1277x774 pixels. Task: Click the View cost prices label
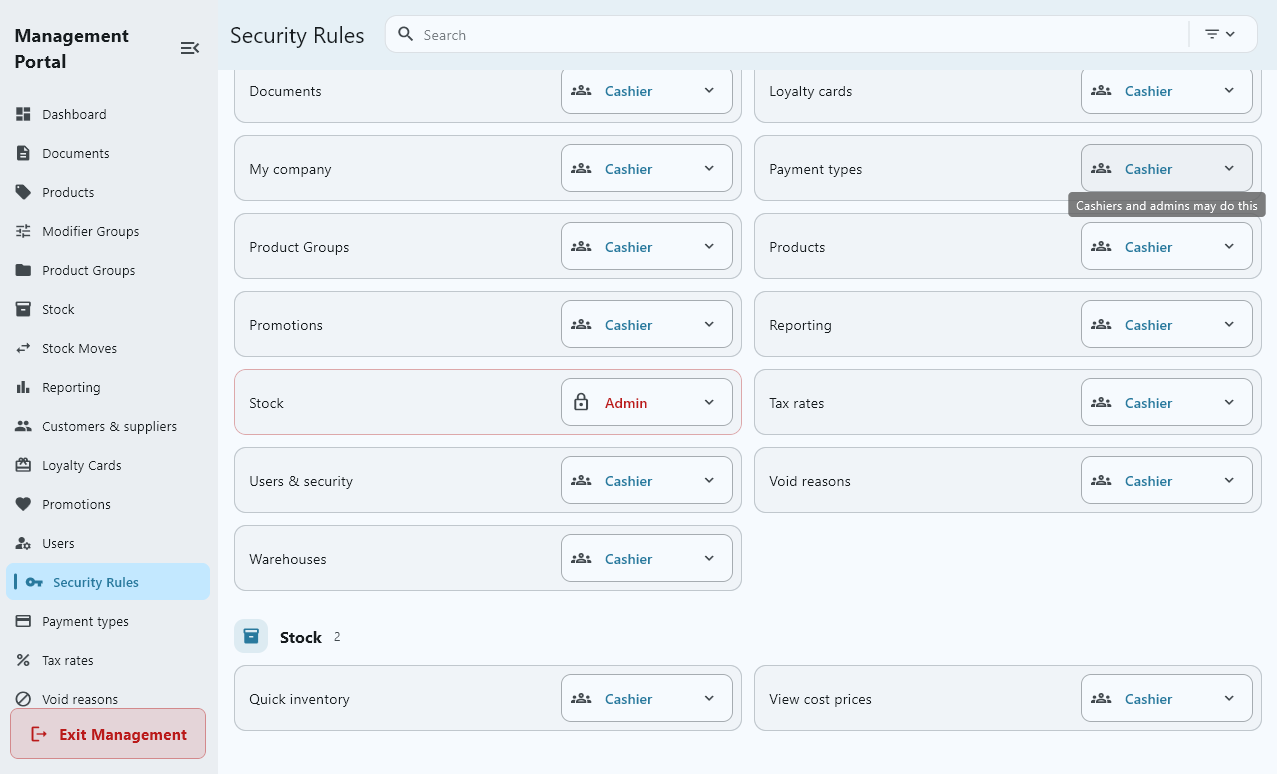[820, 699]
